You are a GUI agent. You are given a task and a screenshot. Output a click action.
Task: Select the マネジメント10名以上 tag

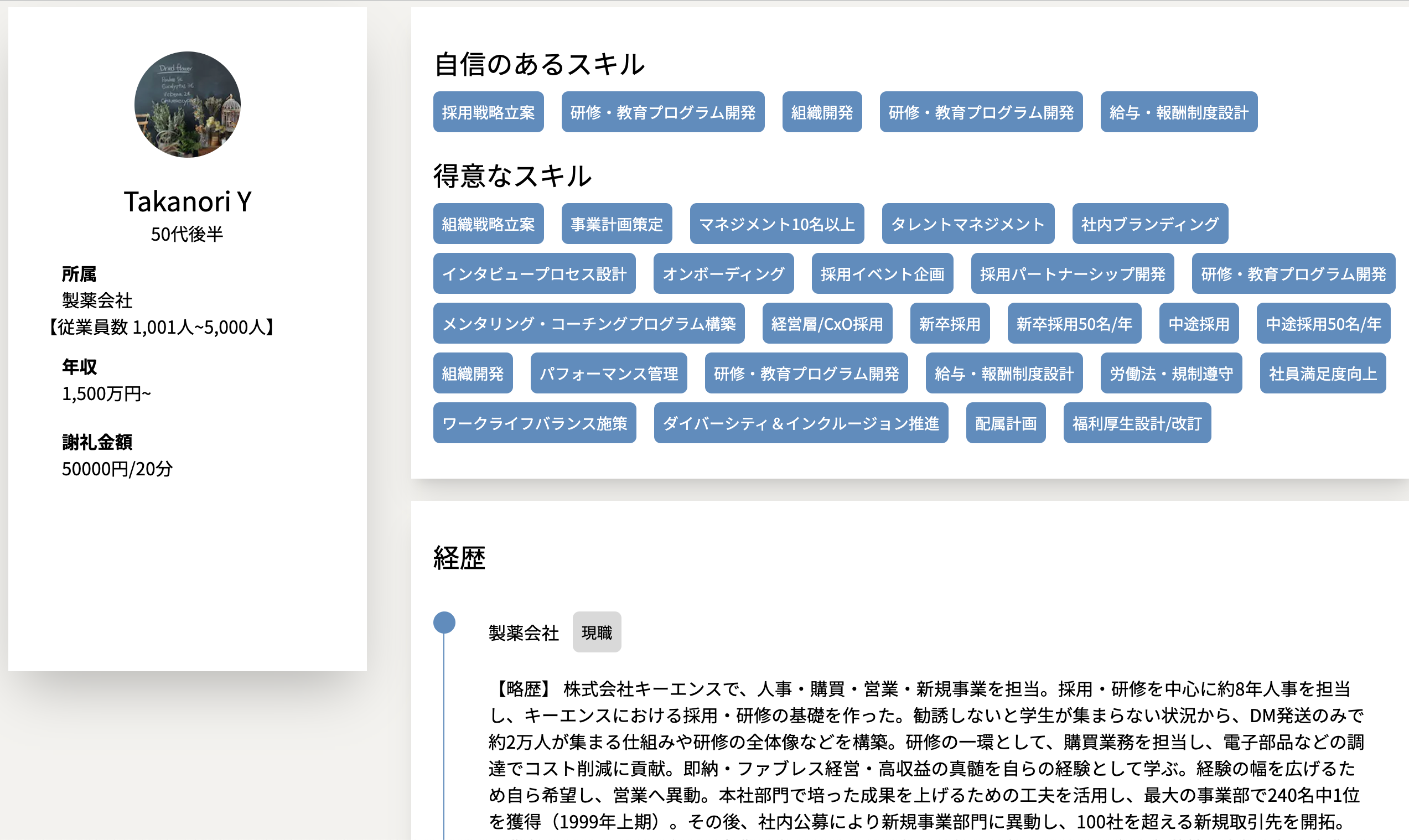click(776, 224)
